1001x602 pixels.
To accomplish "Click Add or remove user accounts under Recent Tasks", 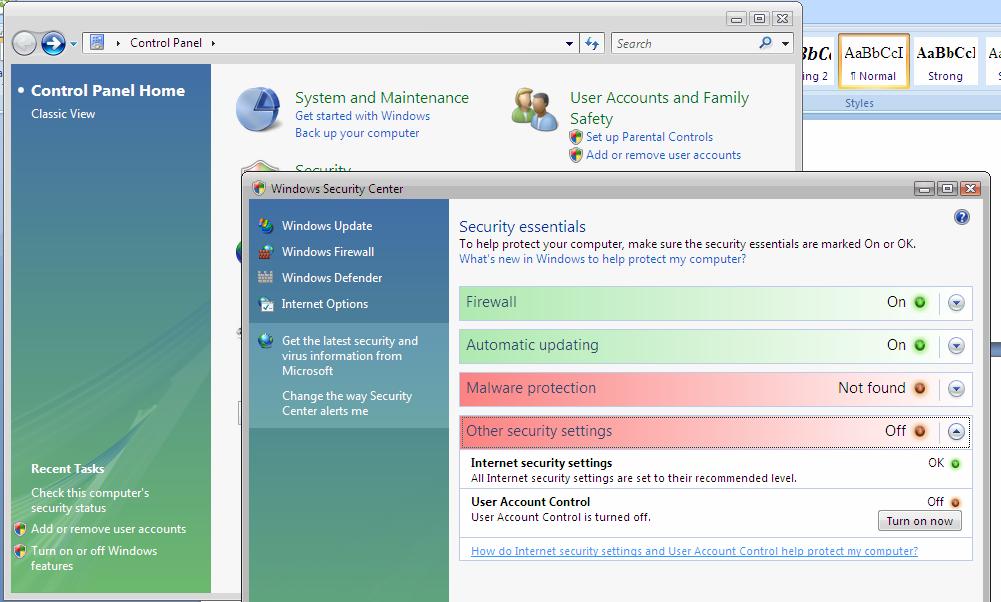I will point(109,529).
